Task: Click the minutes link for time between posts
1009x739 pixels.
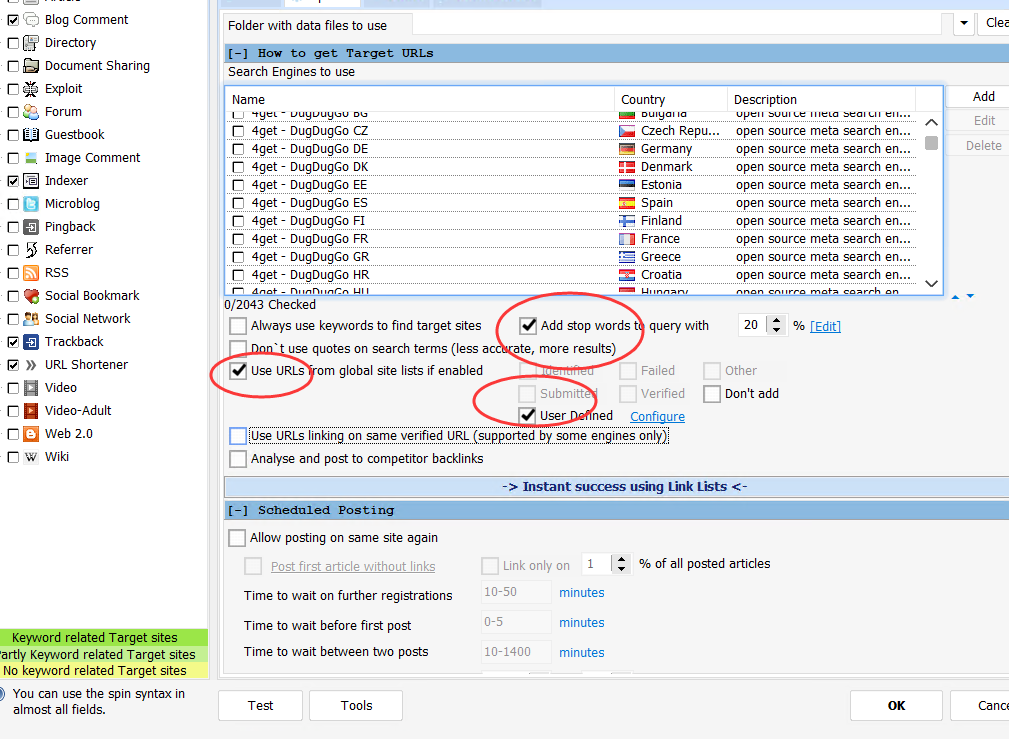Action: (x=582, y=653)
